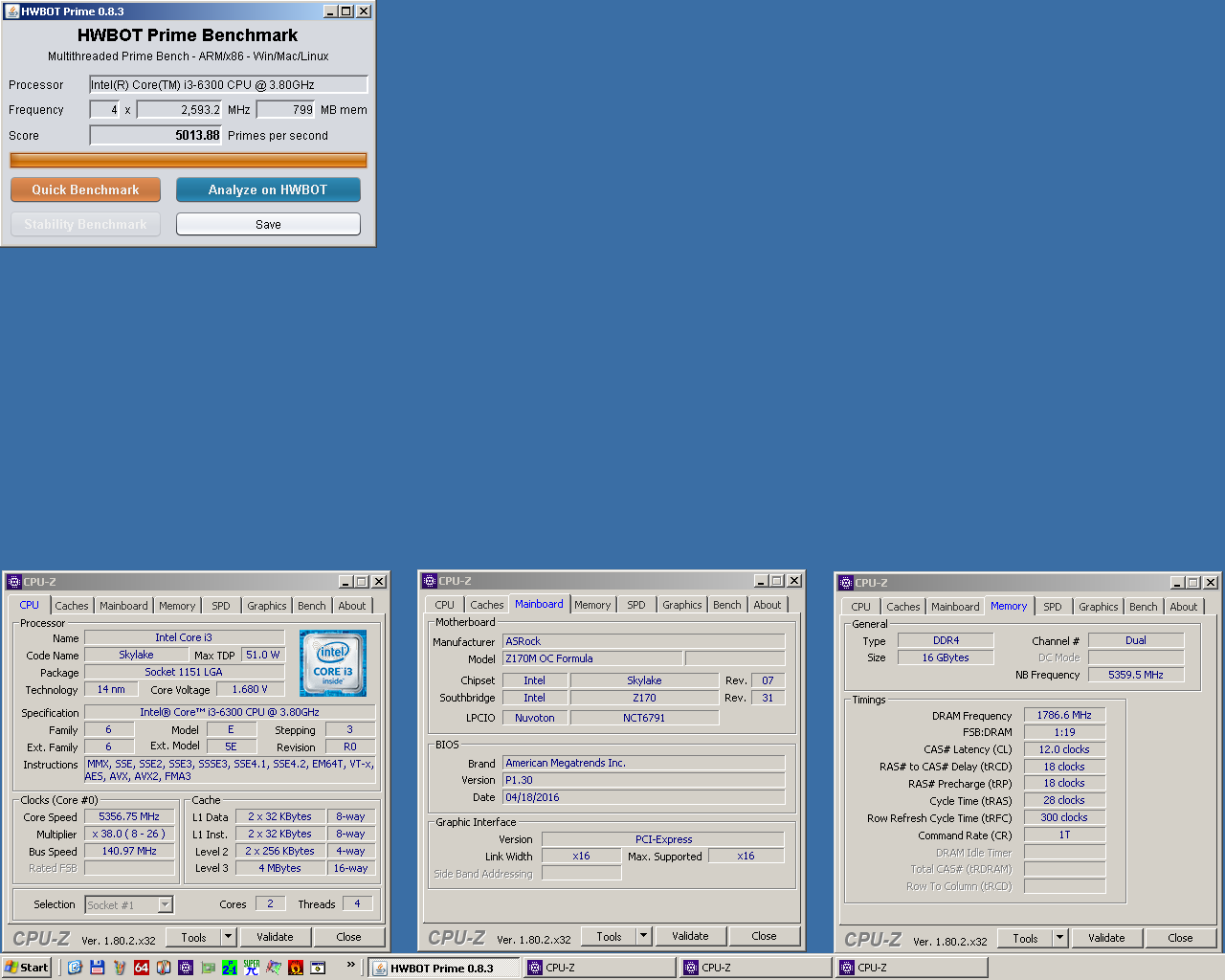
Task: Launch the AIDA64 '64' quick launch icon
Action: [x=142, y=968]
